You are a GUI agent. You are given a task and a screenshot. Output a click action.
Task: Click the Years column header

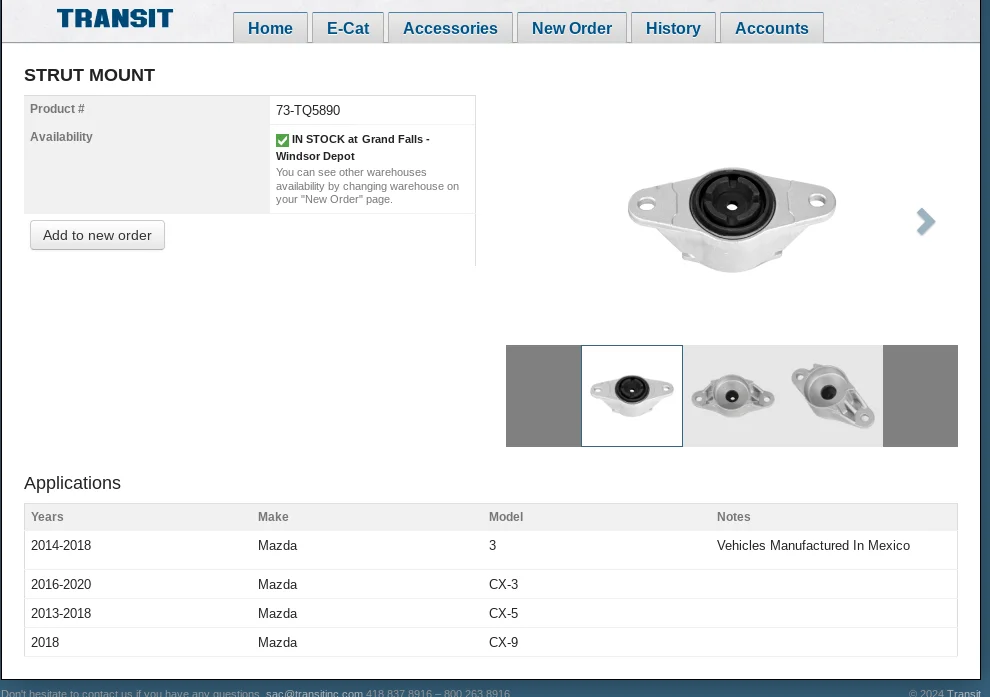tap(47, 517)
